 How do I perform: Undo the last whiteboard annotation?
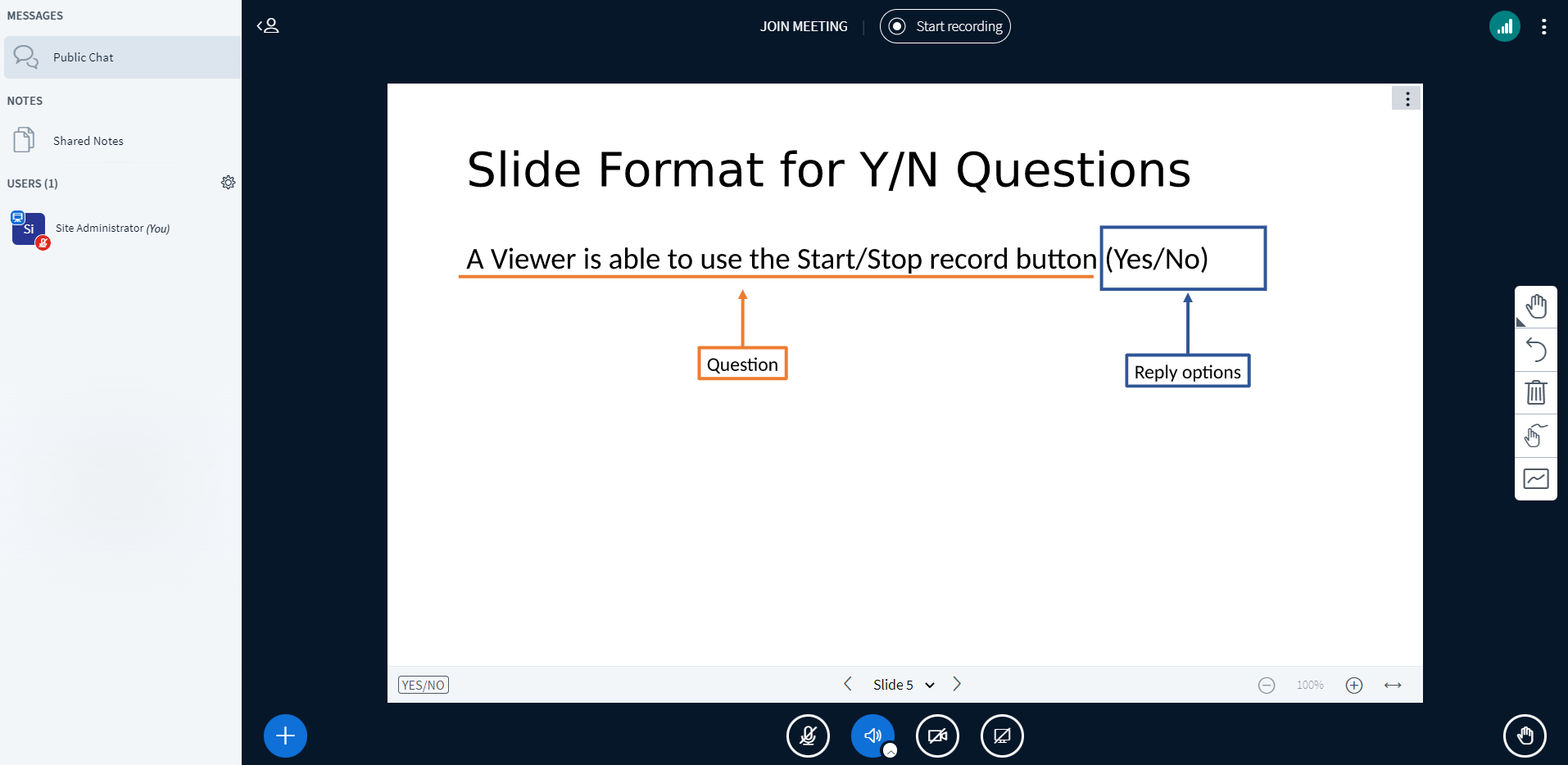(1535, 351)
